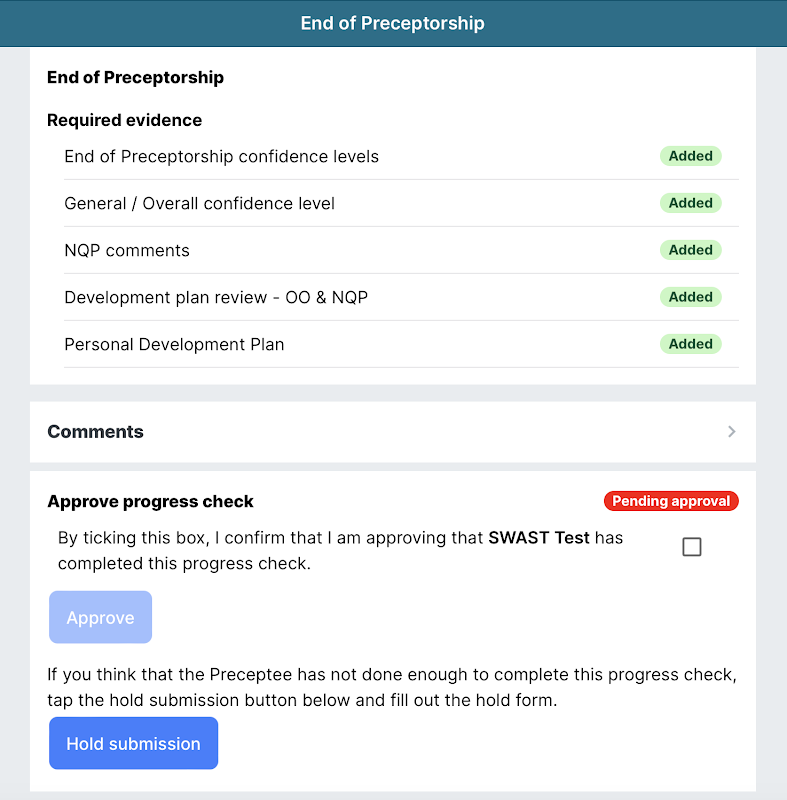Tick the approval confirmation checkbox
Image resolution: width=787 pixels, height=800 pixels.
coord(691,547)
